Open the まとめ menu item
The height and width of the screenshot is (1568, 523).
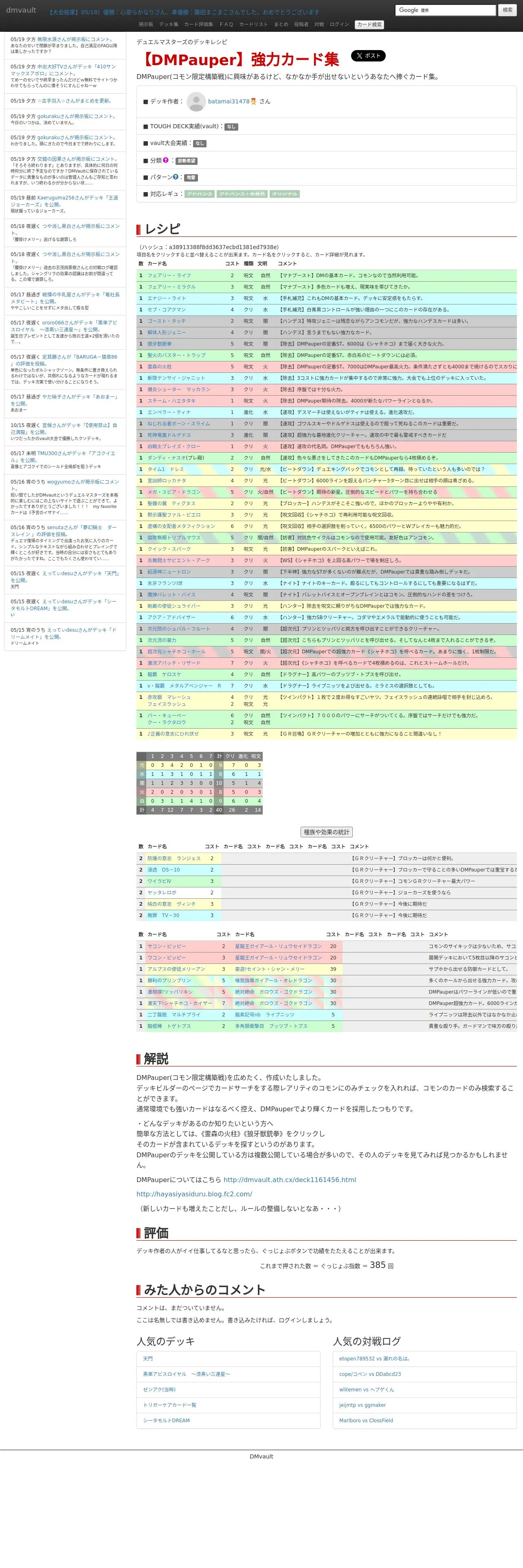(x=281, y=24)
